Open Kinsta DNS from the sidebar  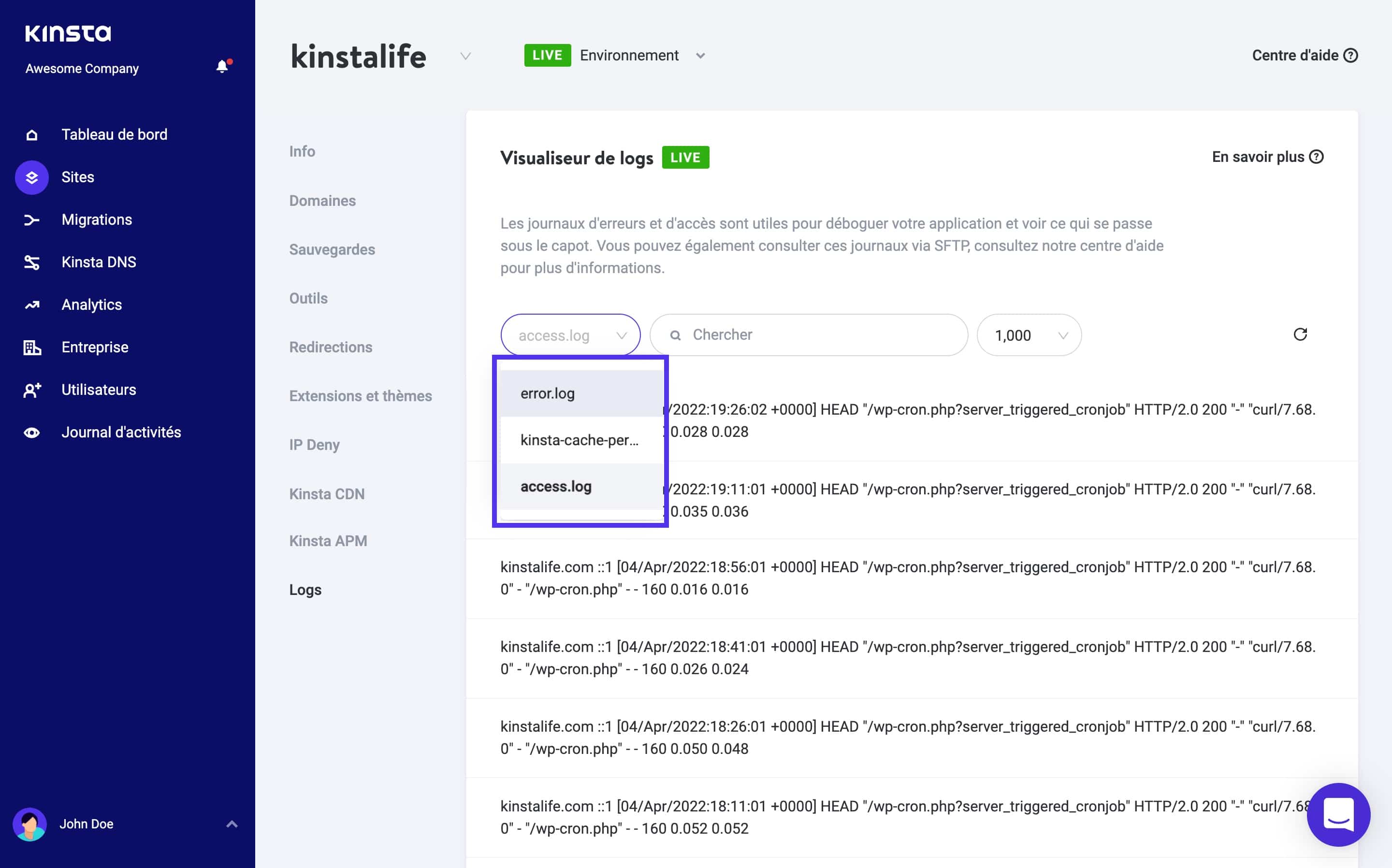99,262
